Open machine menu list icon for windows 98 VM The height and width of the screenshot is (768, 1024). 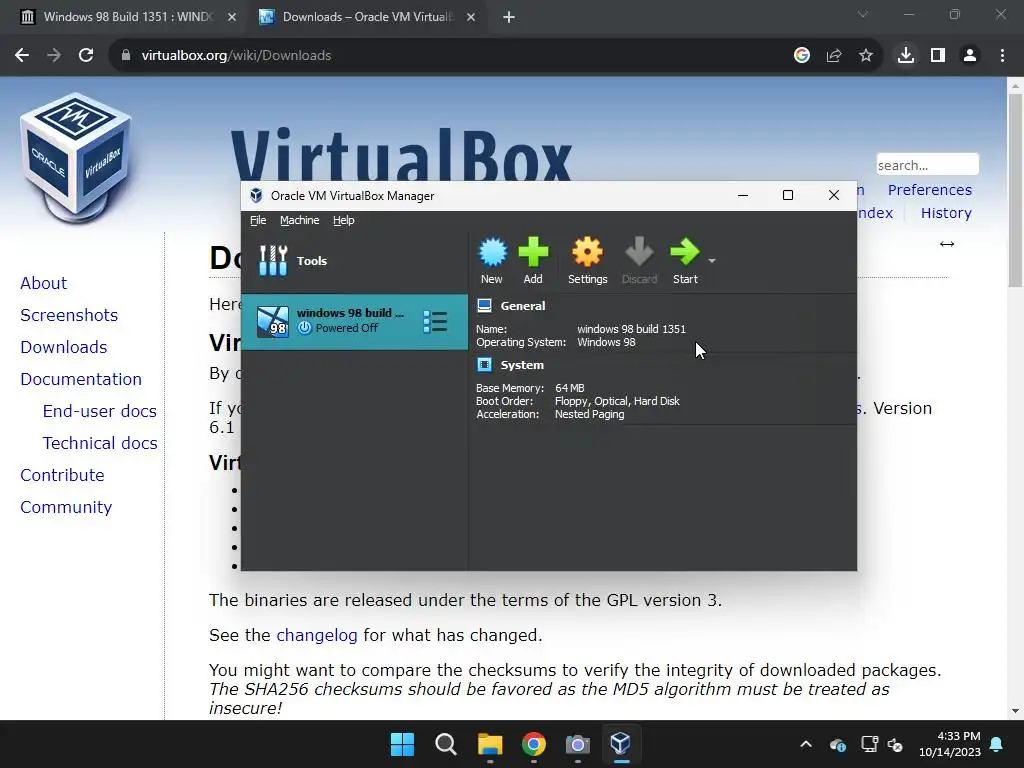[x=435, y=321]
